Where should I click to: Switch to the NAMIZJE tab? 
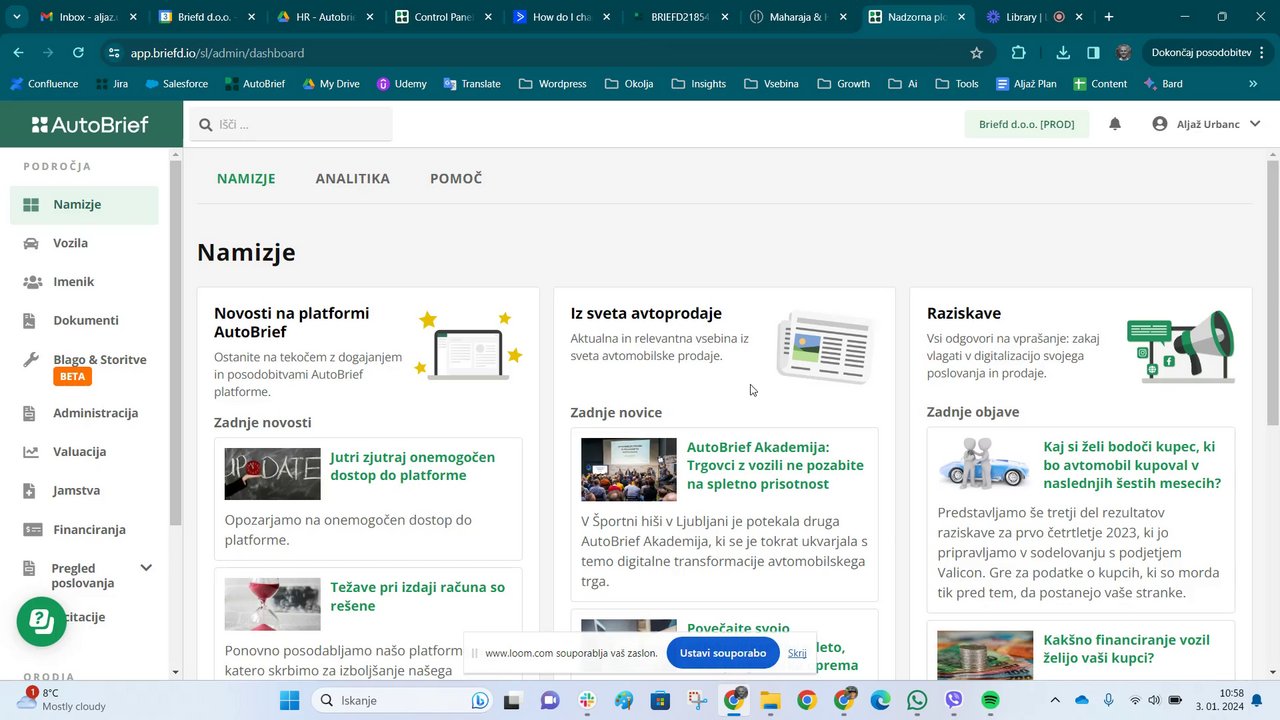click(x=246, y=179)
